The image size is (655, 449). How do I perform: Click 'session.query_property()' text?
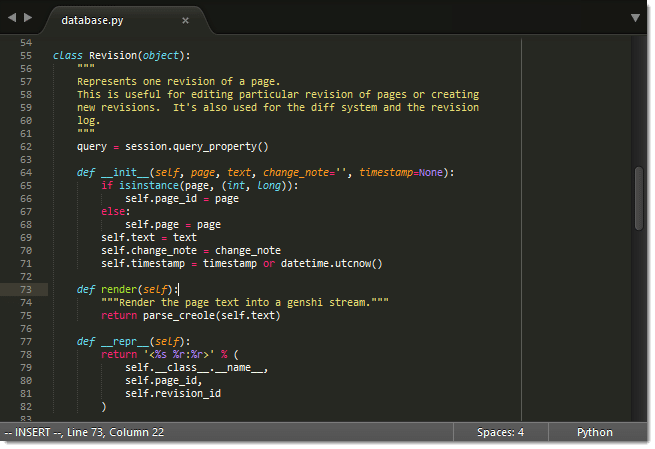pos(196,147)
